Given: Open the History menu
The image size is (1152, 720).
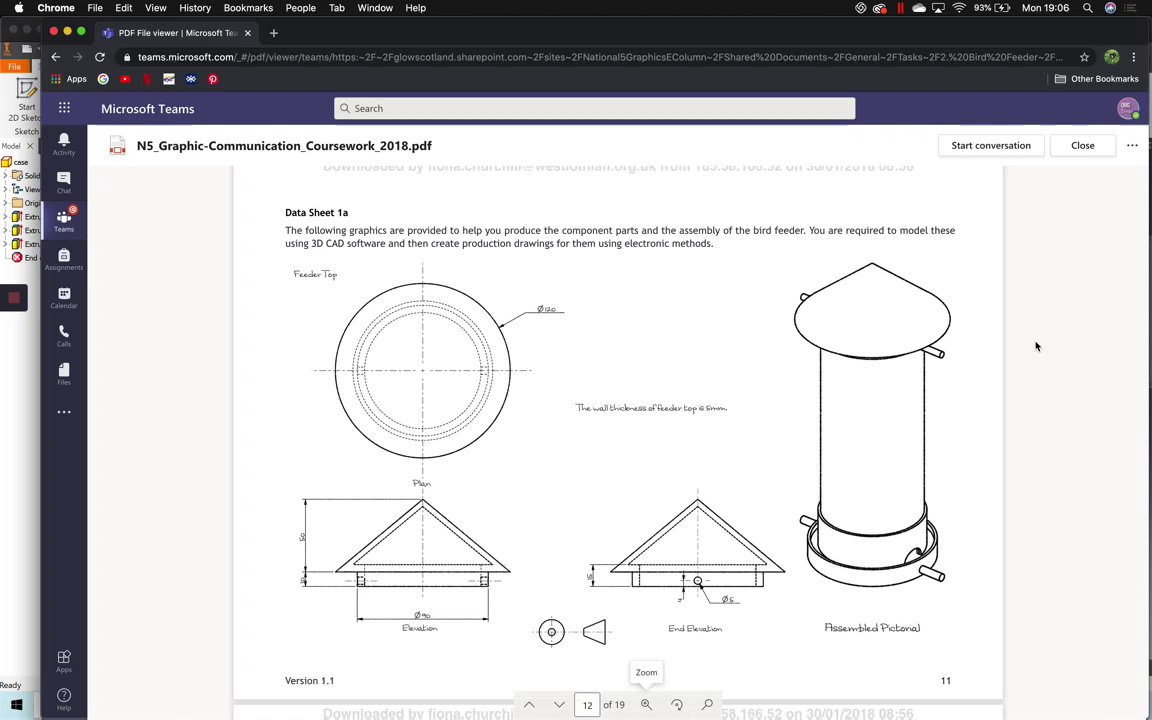Looking at the screenshot, I should 195,8.
